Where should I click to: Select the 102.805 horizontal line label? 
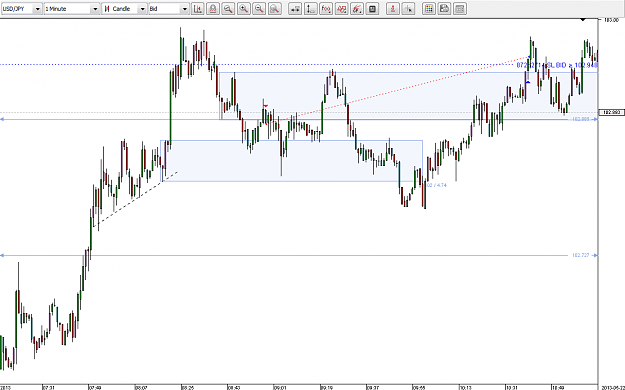click(x=580, y=119)
